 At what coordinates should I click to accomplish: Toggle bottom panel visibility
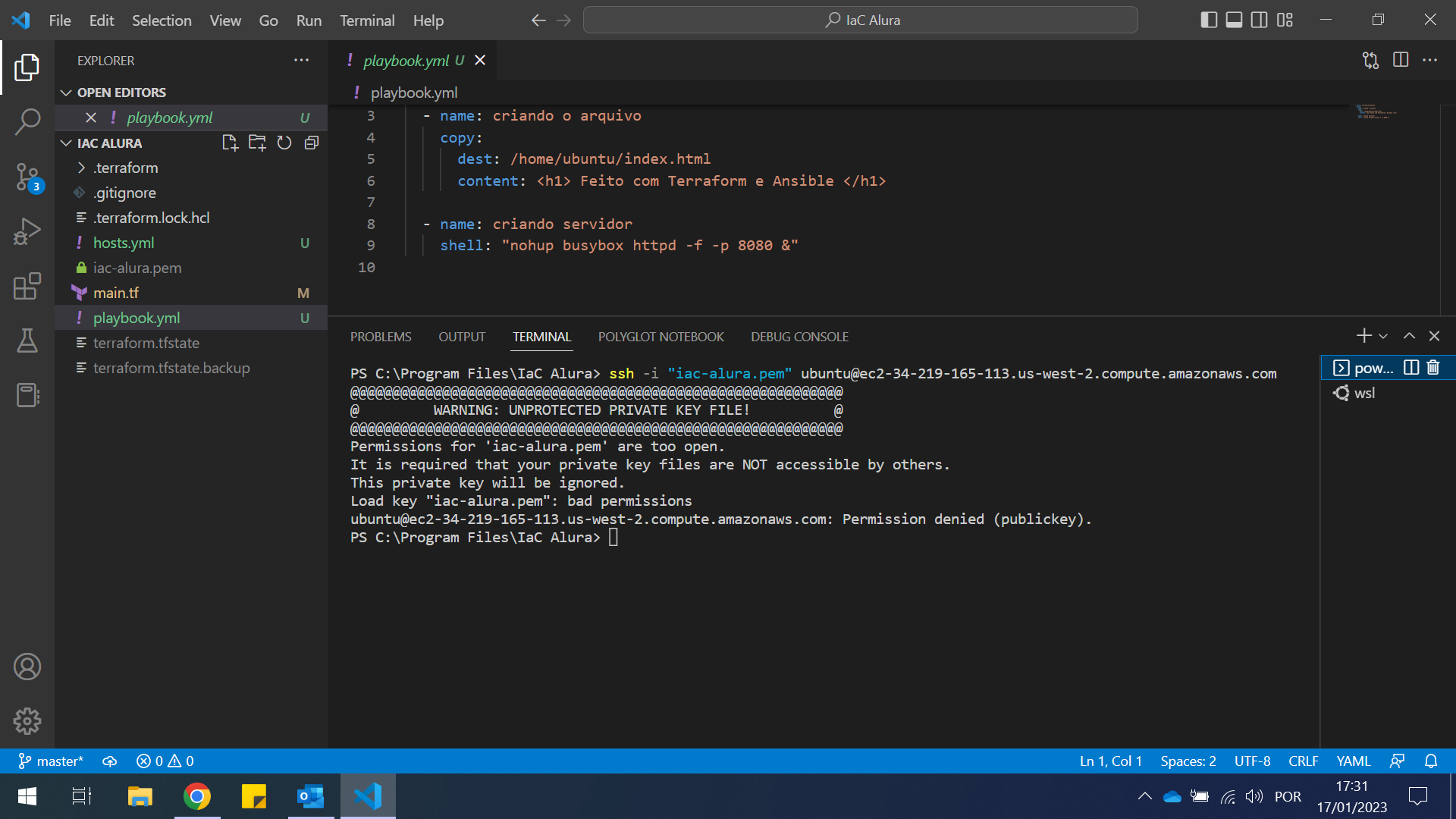(1235, 20)
